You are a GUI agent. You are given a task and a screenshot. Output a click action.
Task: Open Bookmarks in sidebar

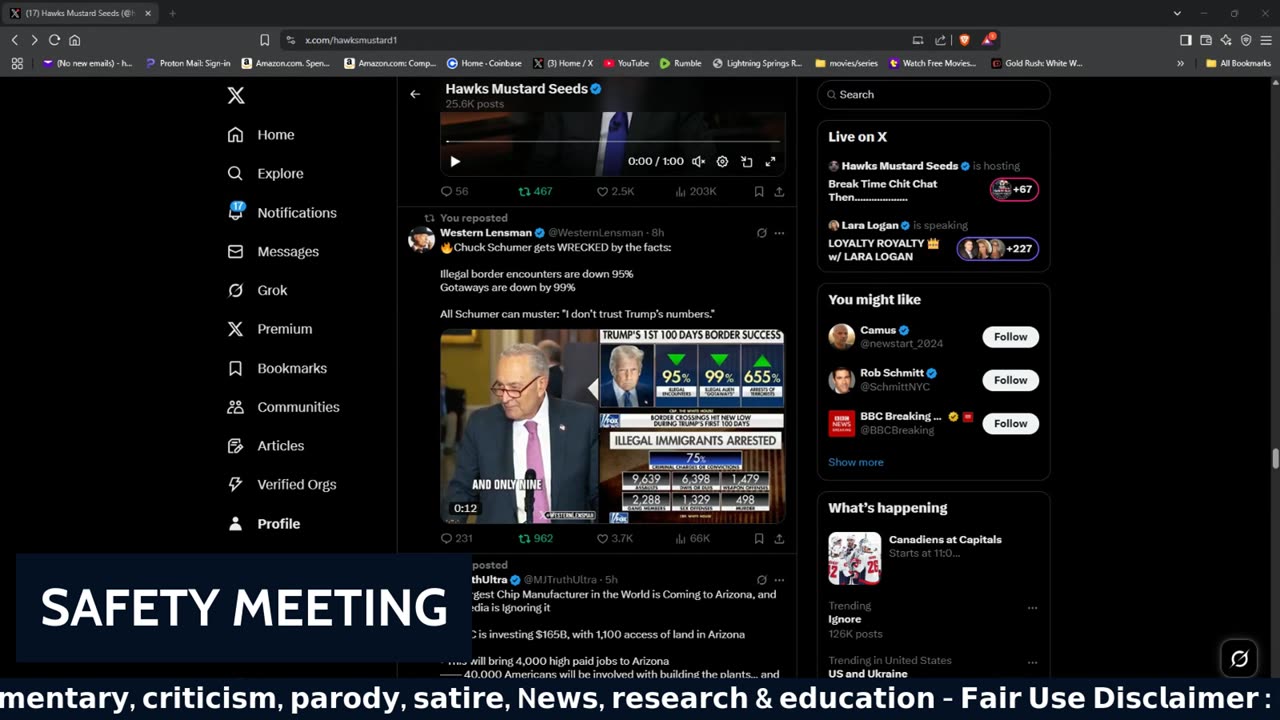click(x=277, y=368)
